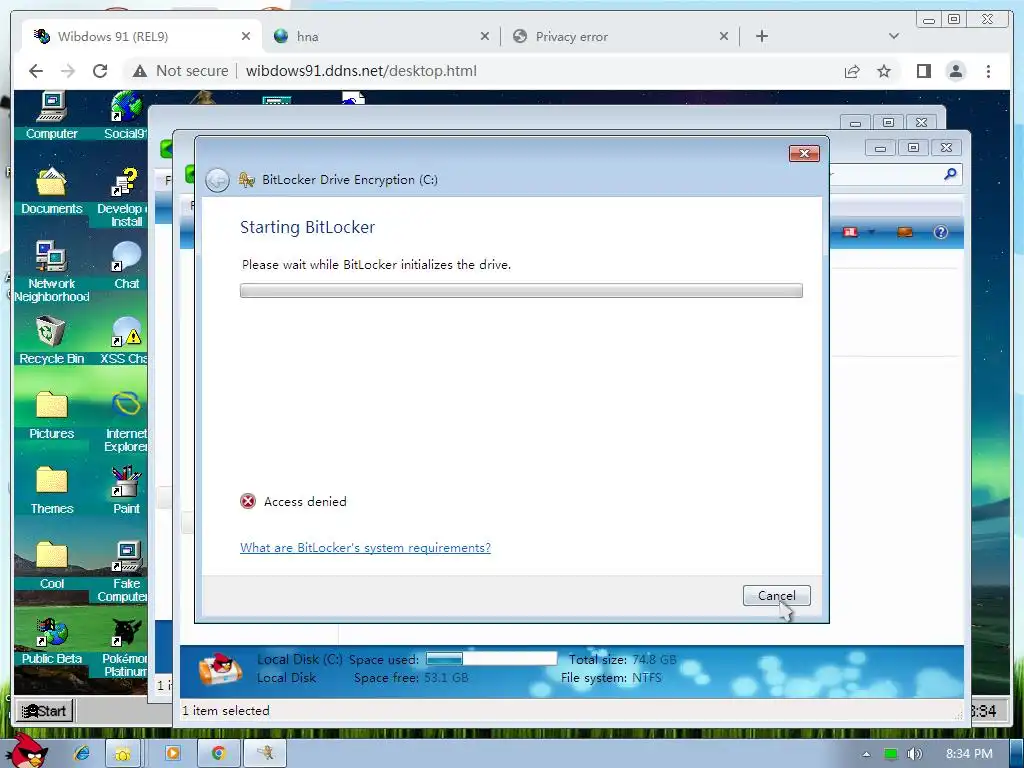Close the BitLocker Drive Encryption dialog

click(804, 153)
